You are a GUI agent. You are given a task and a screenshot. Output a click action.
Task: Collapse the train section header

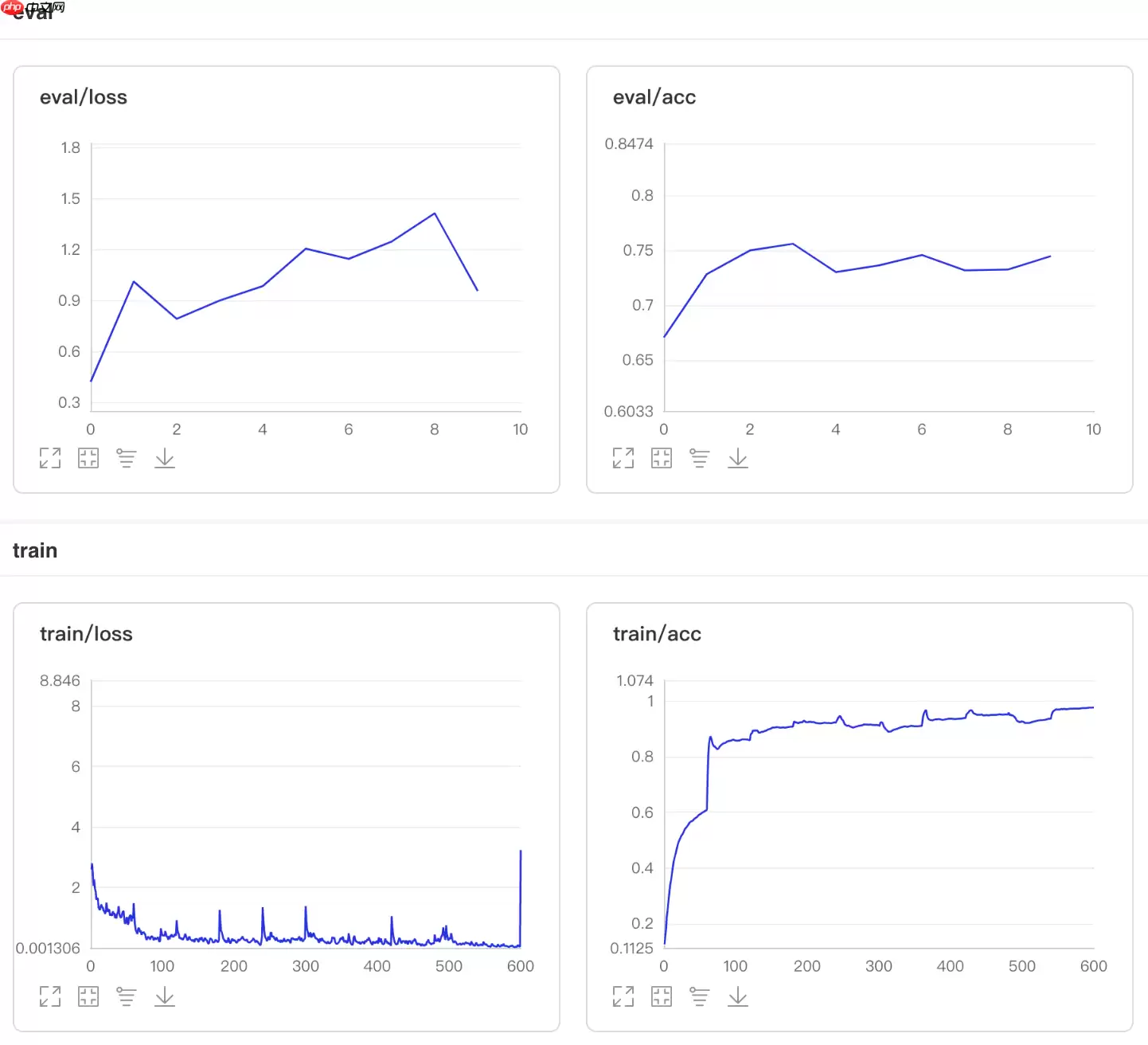[x=35, y=550]
